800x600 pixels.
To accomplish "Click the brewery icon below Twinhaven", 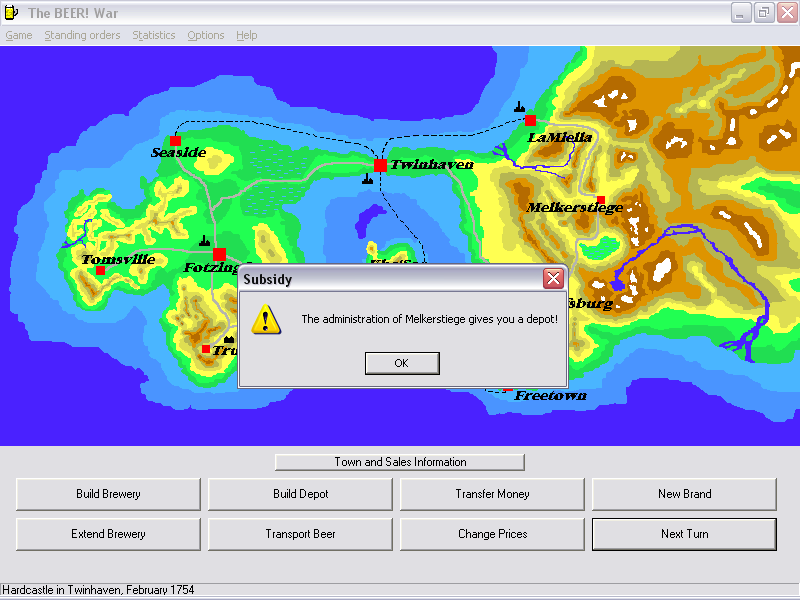I will coord(368,180).
